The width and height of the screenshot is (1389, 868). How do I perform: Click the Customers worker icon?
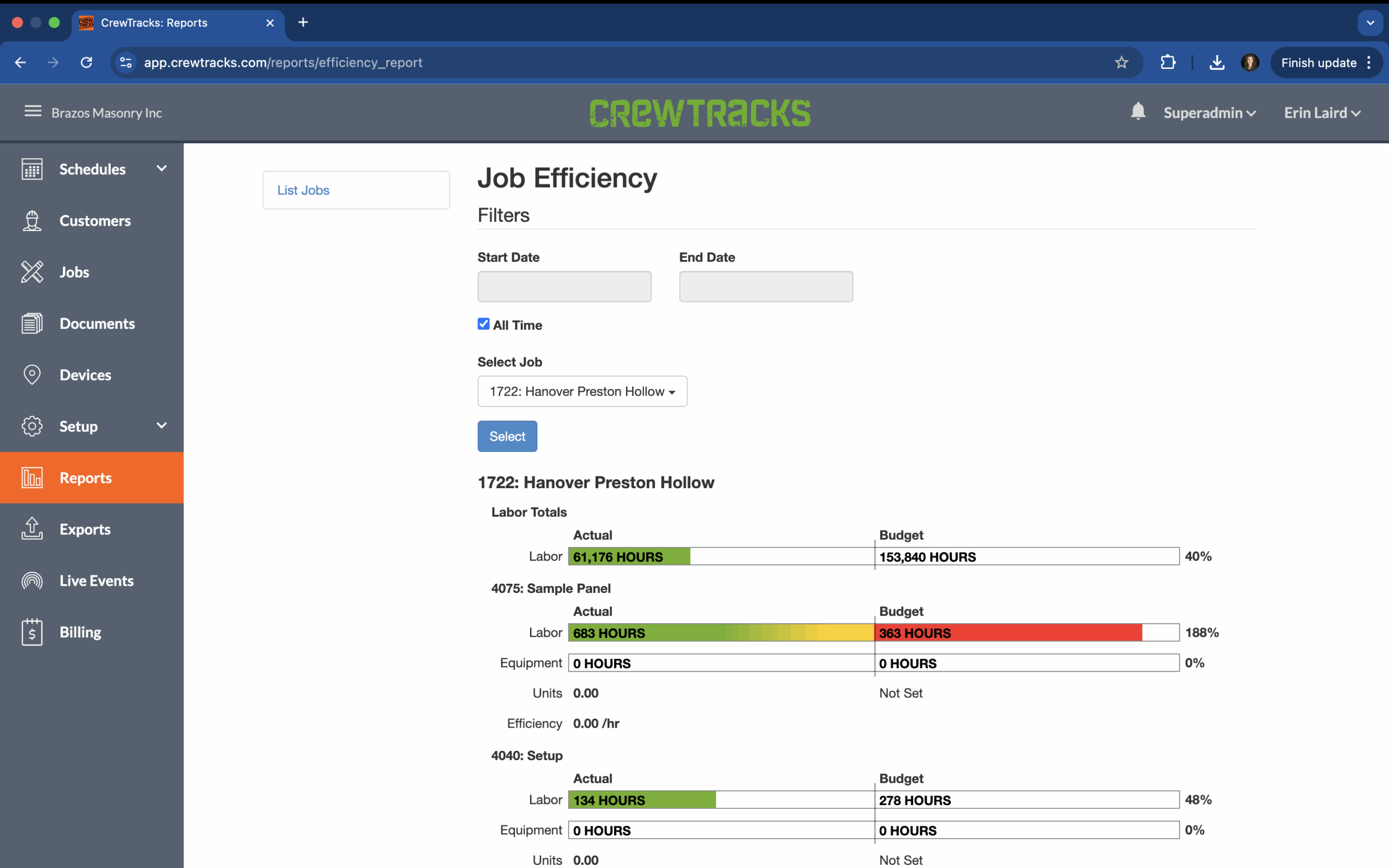[32, 221]
